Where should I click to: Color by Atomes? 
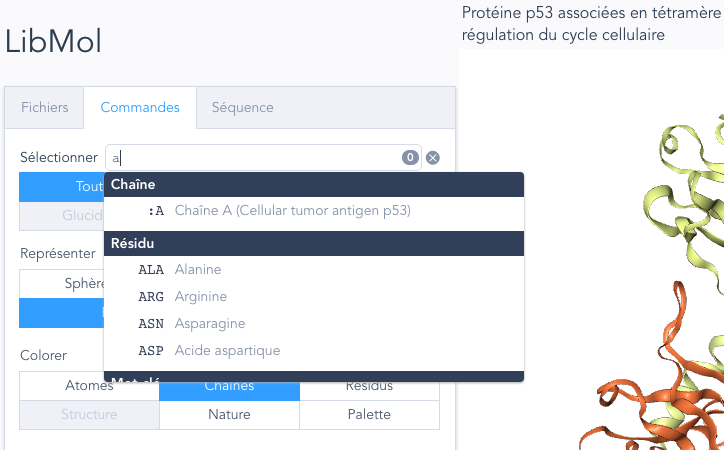tap(89, 386)
